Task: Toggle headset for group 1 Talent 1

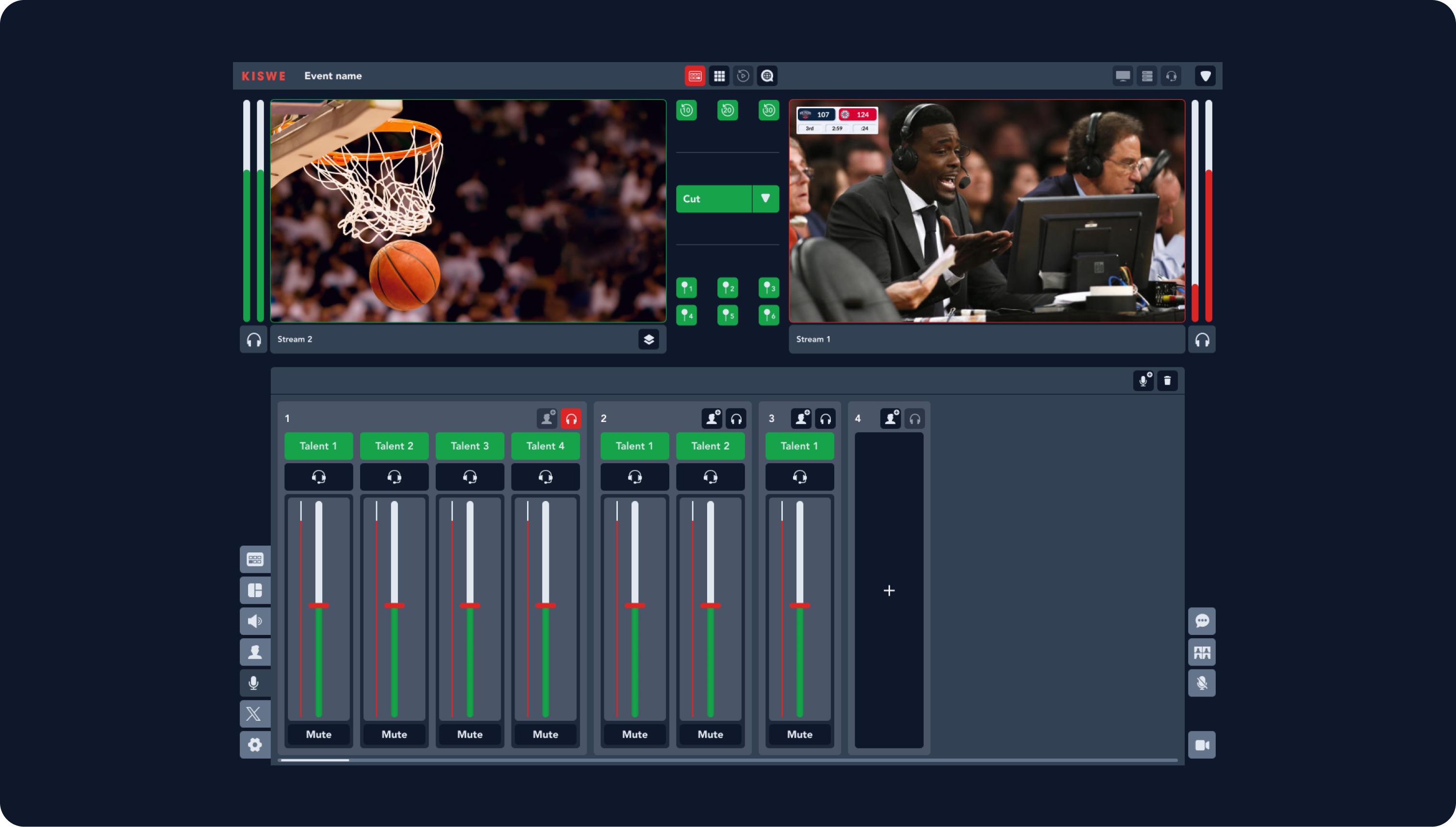Action: point(318,477)
